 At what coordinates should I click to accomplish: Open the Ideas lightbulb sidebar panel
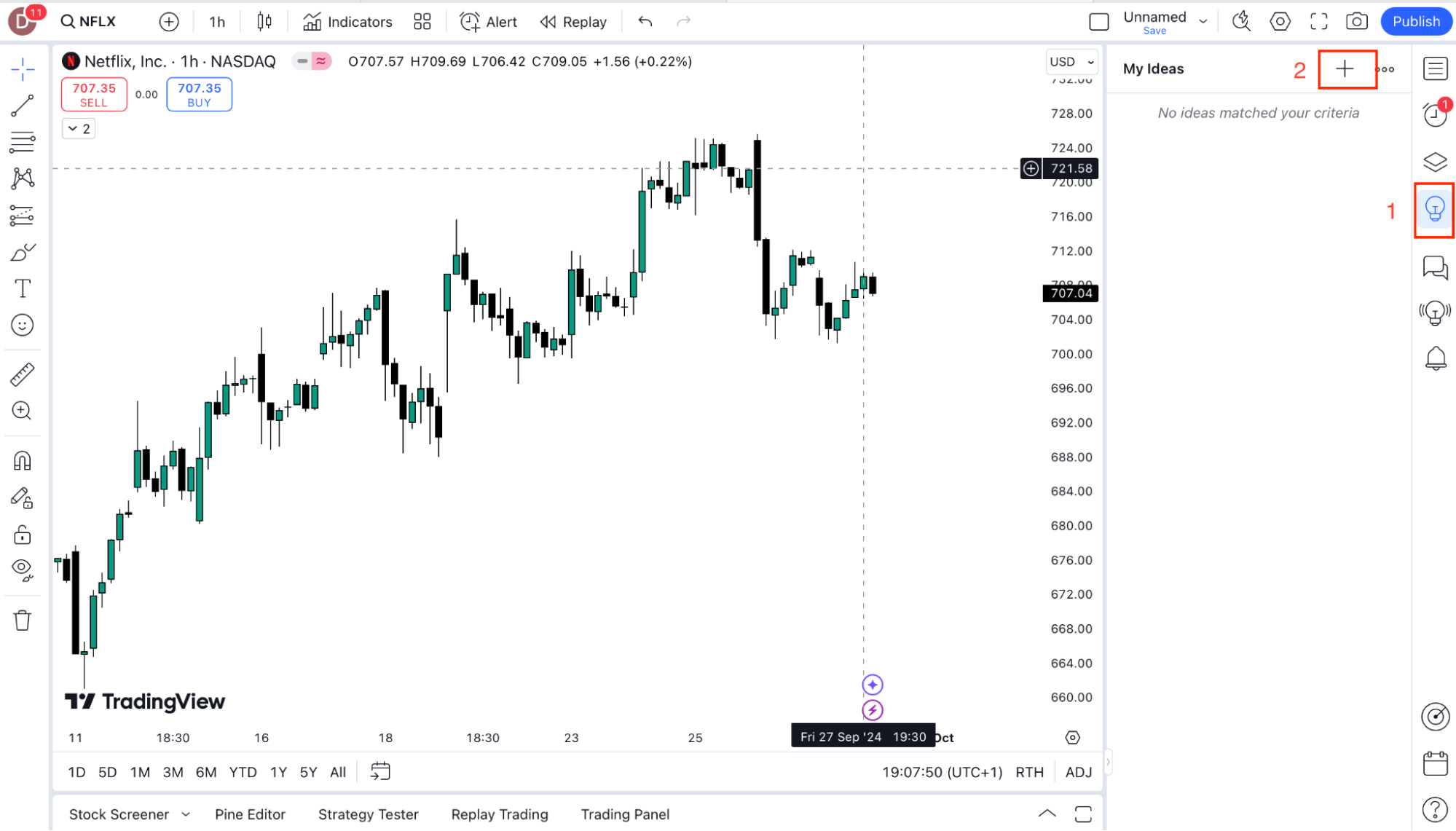pos(1435,210)
